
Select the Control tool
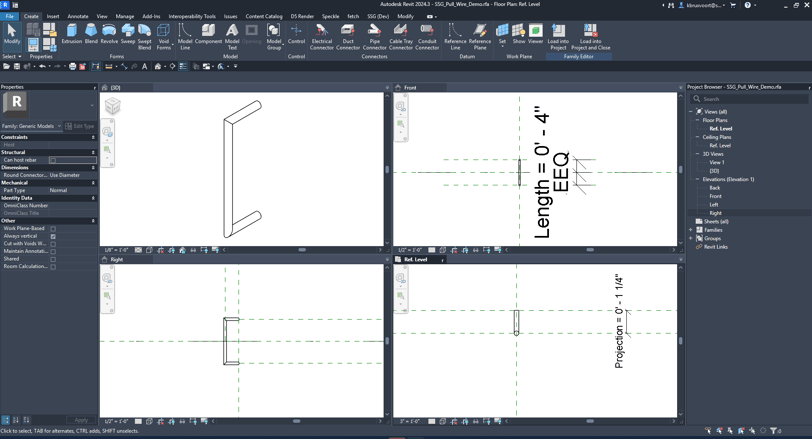(x=296, y=34)
